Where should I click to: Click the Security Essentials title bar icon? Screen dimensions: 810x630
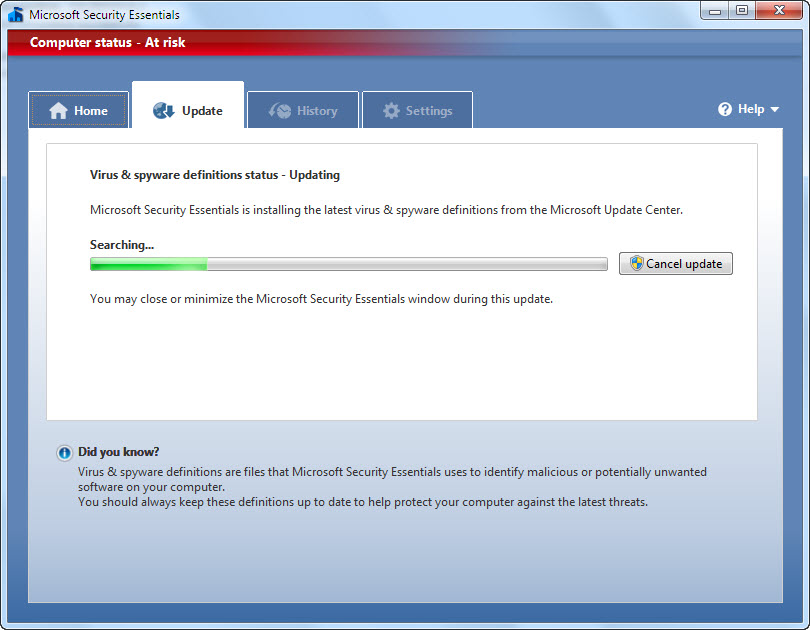(16, 14)
